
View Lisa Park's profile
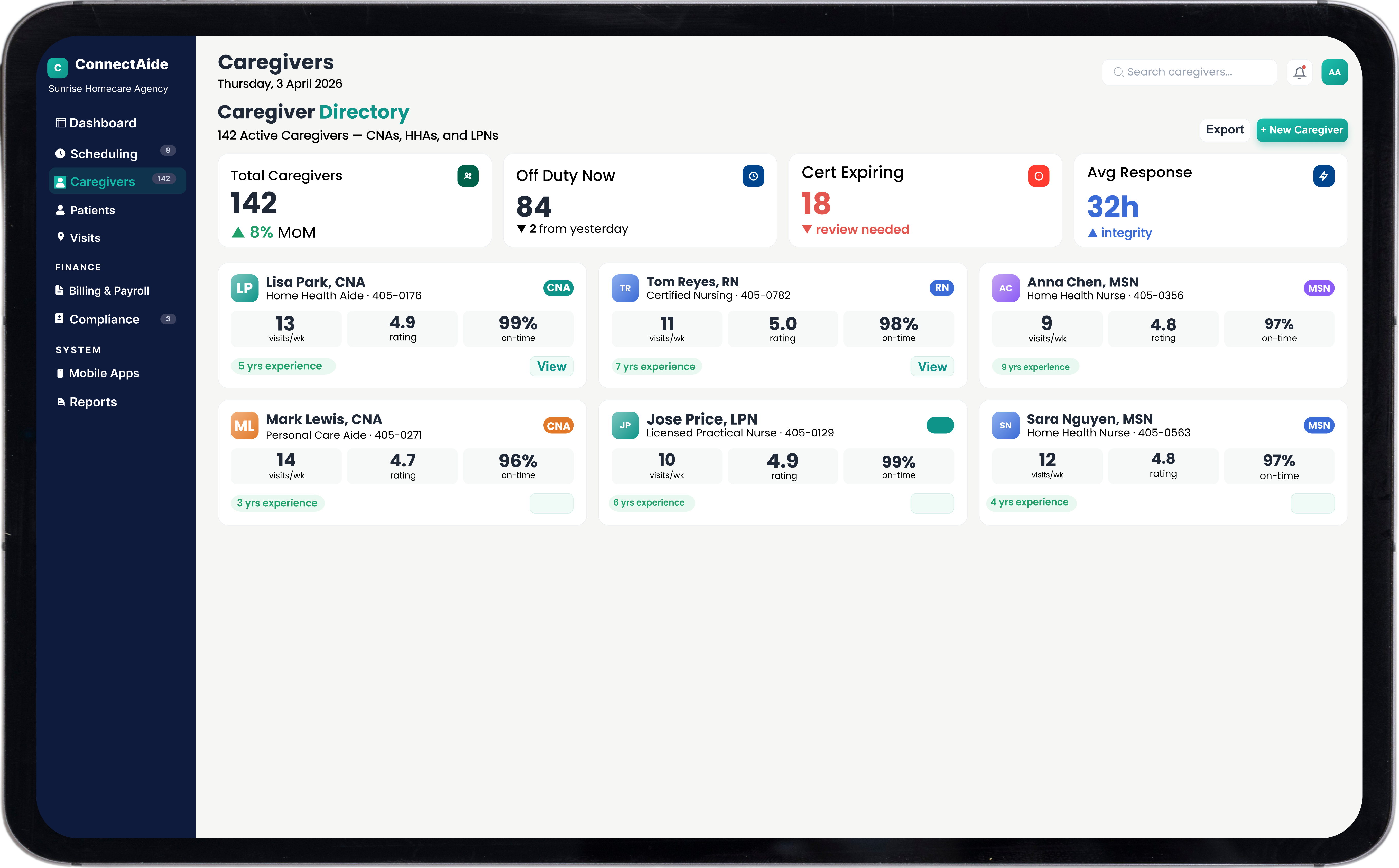[552, 366]
